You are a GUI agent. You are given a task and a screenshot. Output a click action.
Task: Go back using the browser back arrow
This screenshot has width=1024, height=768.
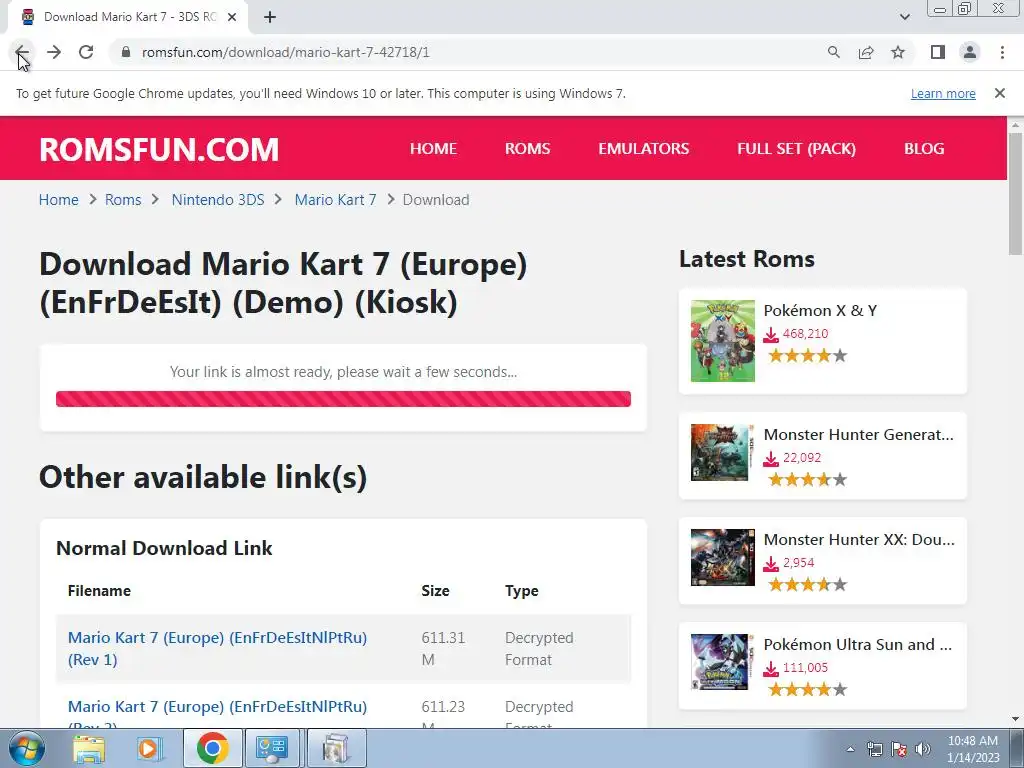click(22, 52)
